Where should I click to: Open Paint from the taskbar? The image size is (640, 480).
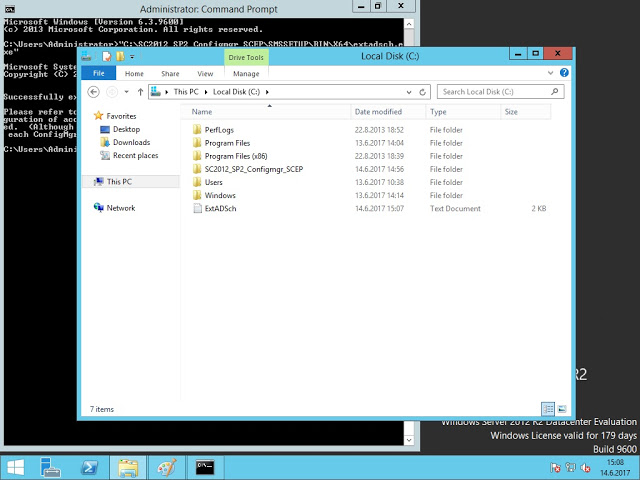coord(167,466)
